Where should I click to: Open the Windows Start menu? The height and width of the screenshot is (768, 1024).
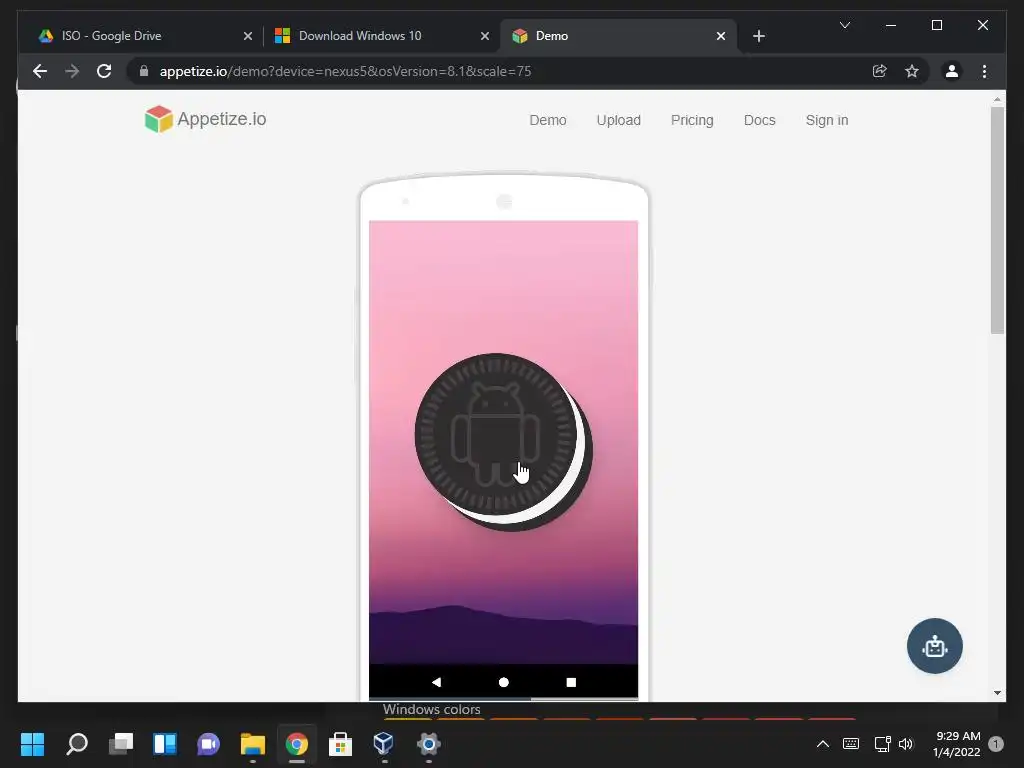[32, 744]
